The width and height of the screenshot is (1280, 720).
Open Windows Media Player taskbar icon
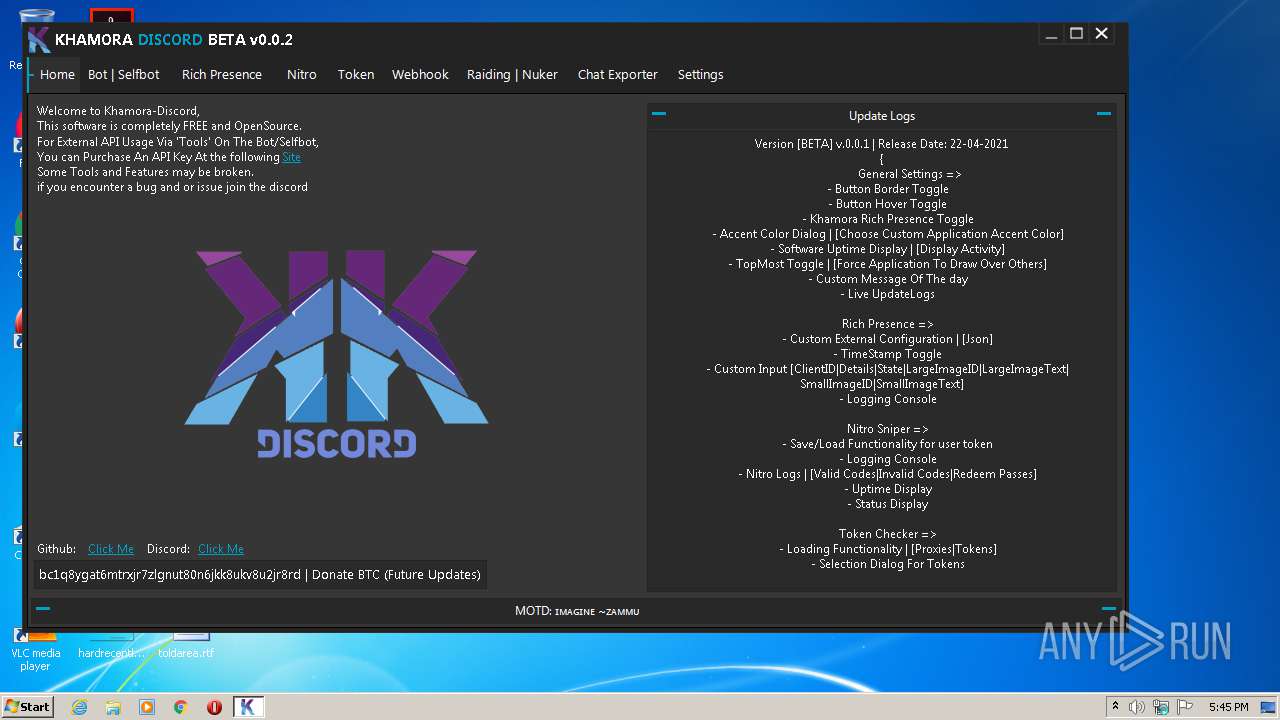click(x=147, y=707)
